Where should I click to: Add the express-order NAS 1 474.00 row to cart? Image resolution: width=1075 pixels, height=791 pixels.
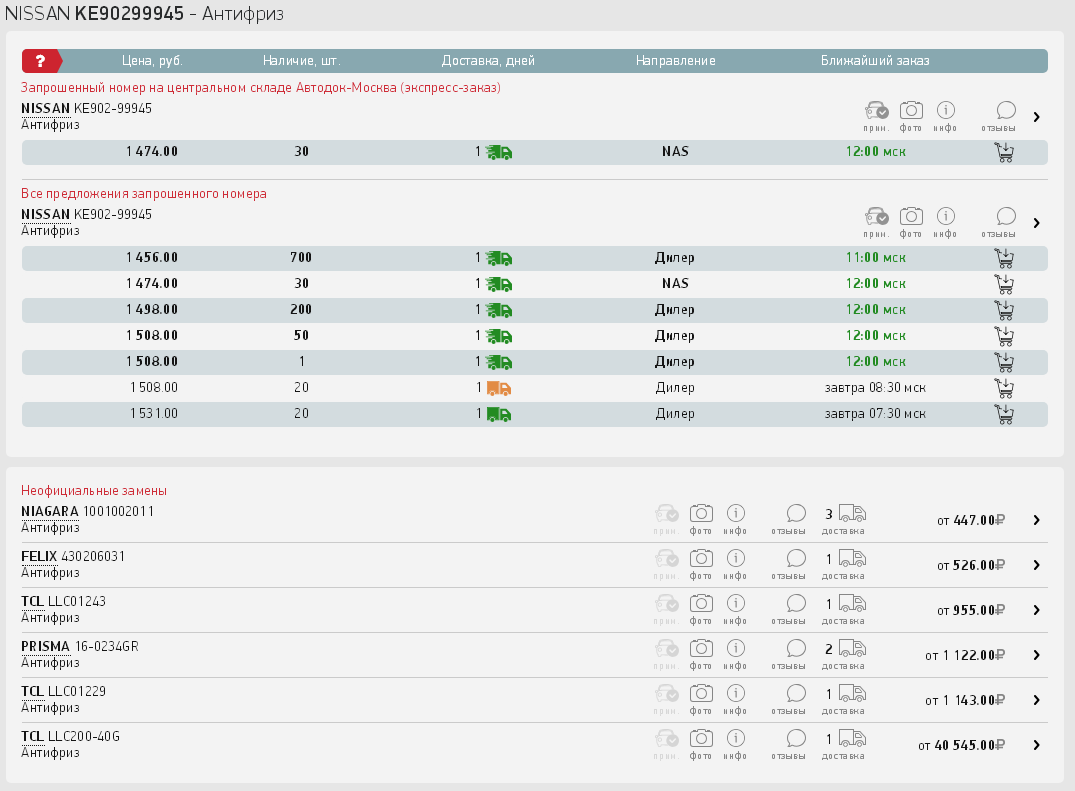(x=1004, y=152)
